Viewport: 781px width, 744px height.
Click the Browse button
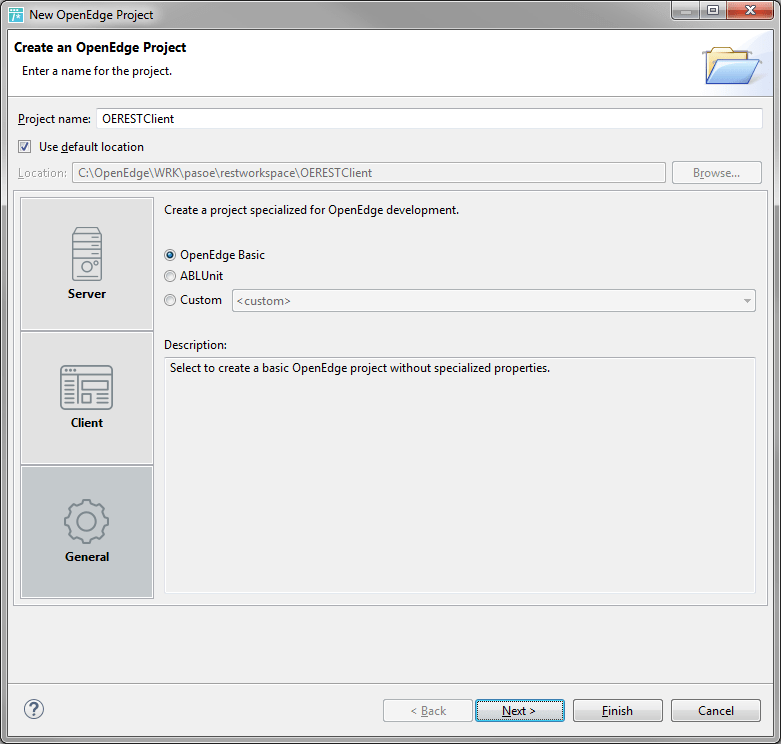[716, 173]
